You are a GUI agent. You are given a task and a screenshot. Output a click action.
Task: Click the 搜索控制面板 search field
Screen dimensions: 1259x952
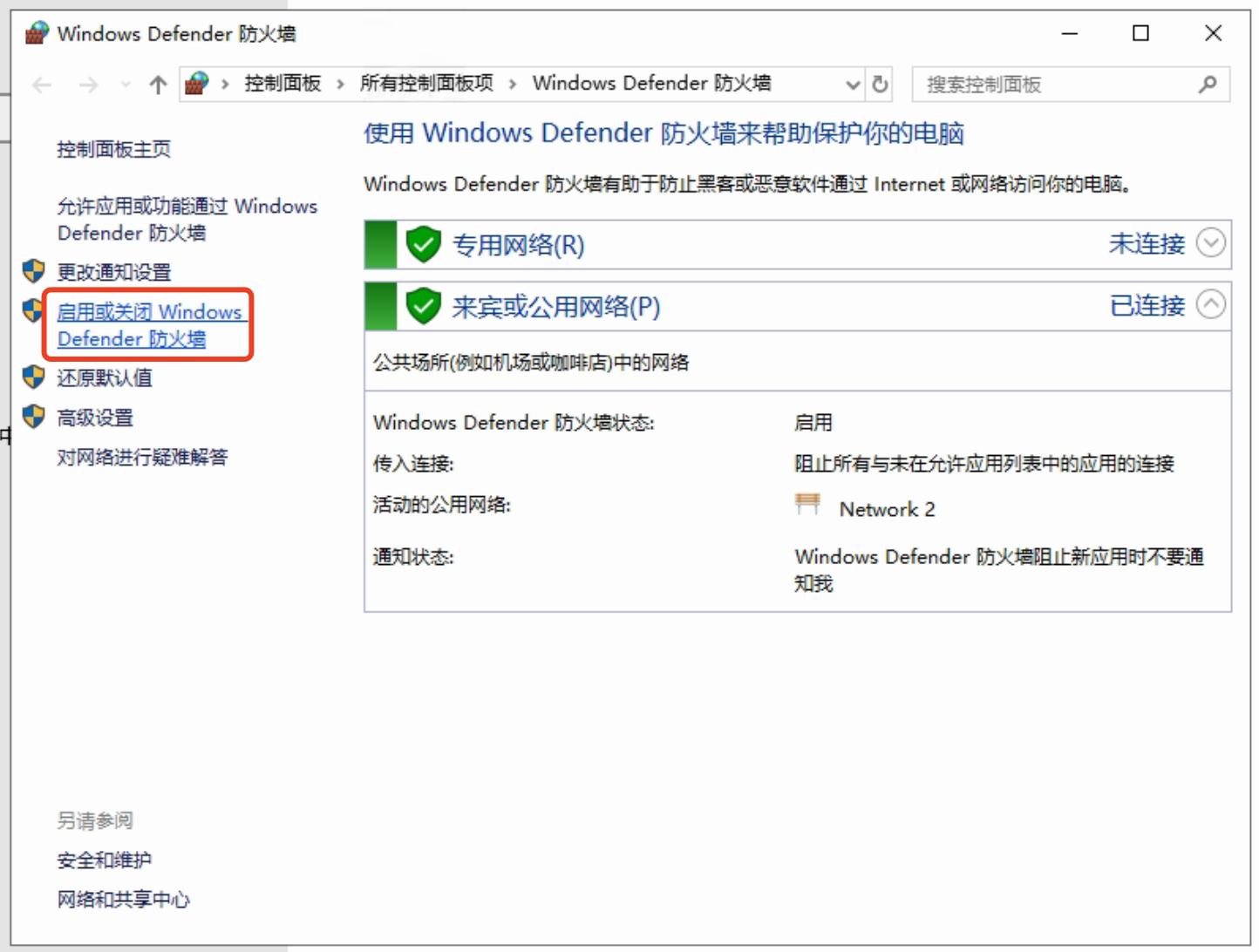1071,85
